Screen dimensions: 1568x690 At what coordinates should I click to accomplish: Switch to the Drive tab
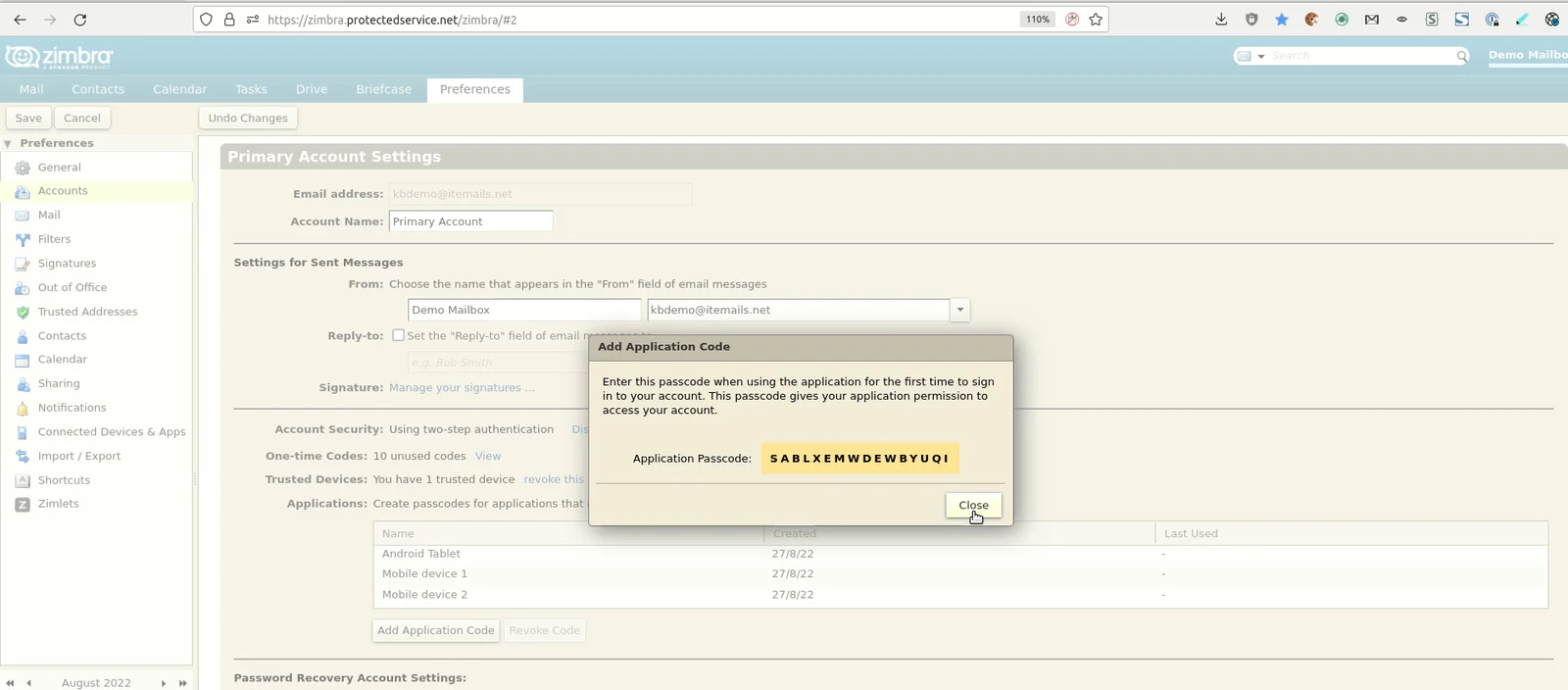click(x=312, y=89)
